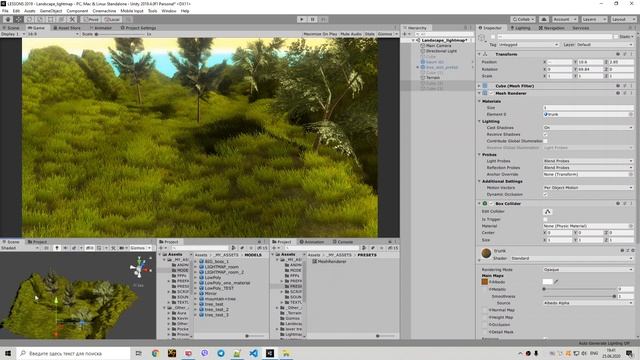Viewport: 640px width, 360px height.
Task: Select the LowPoly_TEST model asset
Action: [219, 288]
